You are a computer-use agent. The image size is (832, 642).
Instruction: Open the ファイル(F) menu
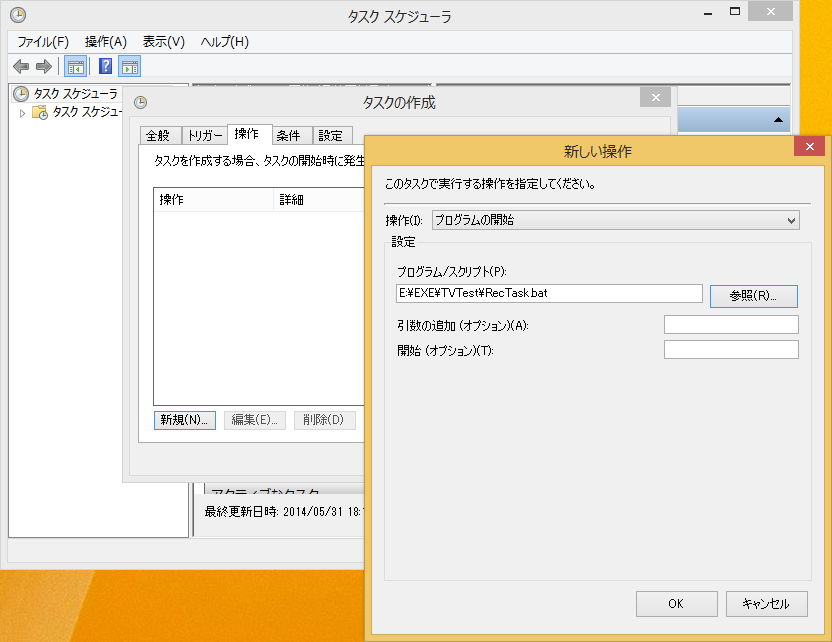pos(43,42)
